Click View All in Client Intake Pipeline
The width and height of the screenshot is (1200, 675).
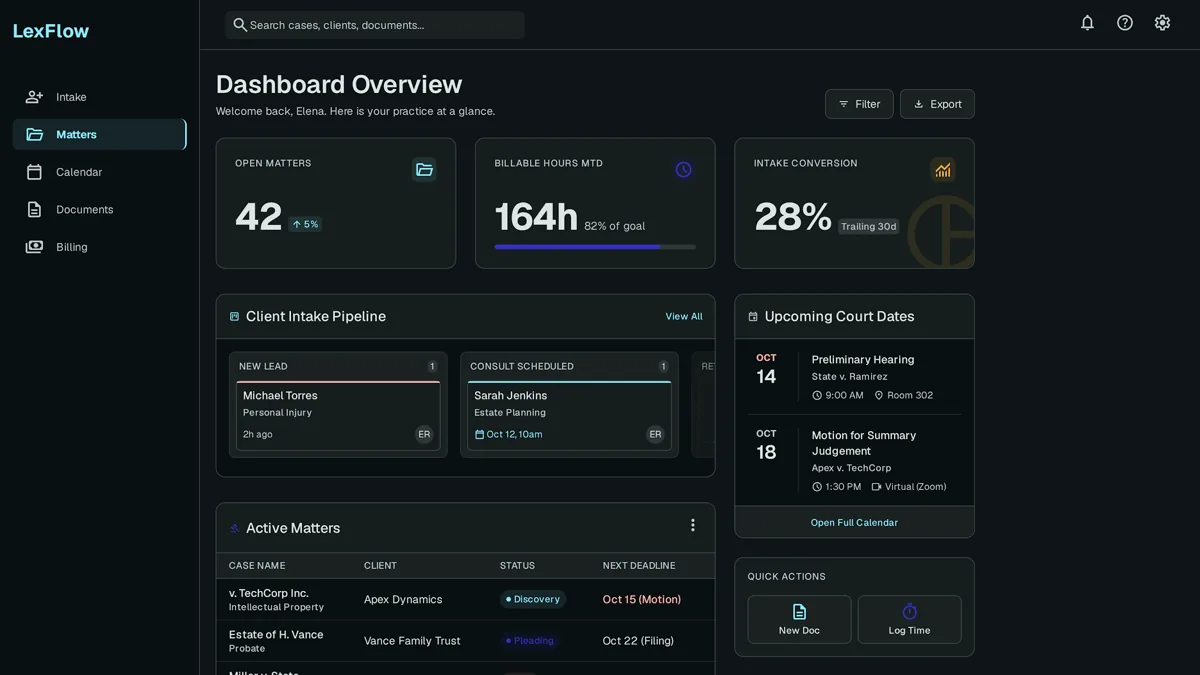[x=684, y=316]
